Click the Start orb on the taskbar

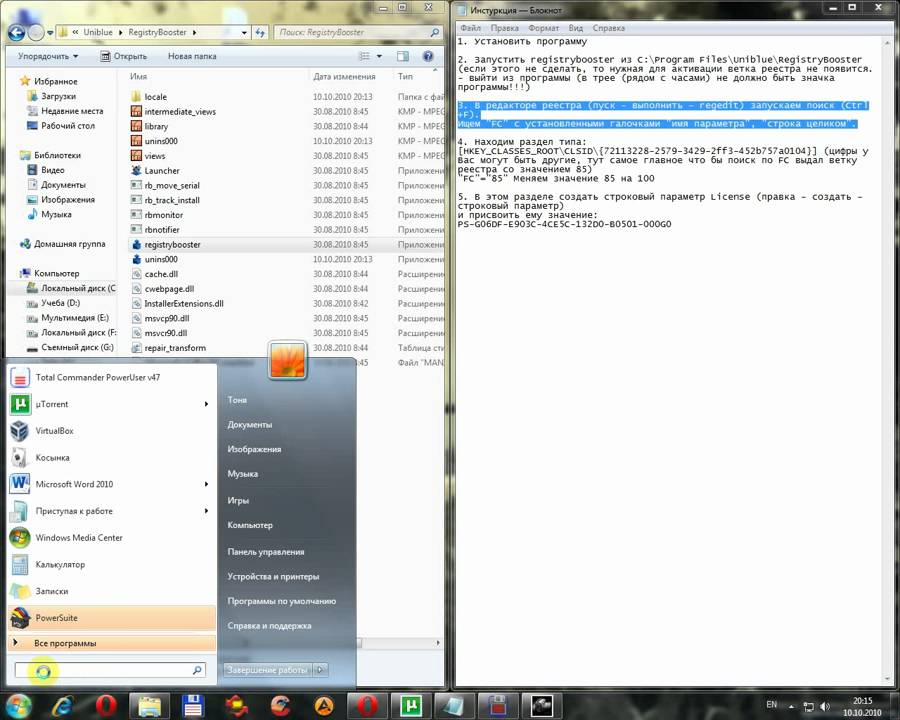(x=18, y=705)
